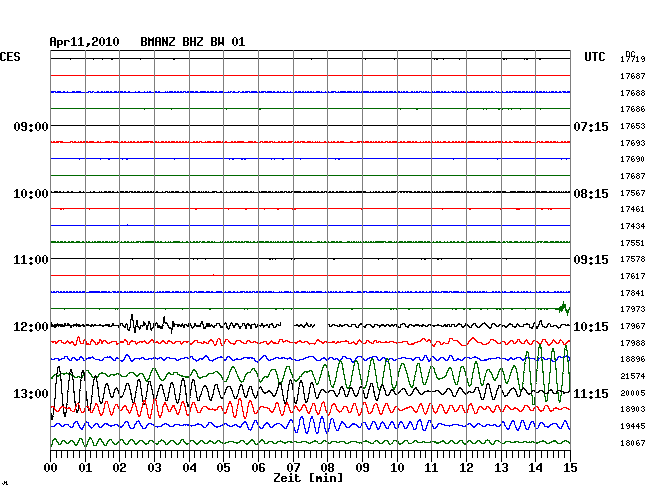This screenshot has width=650, height=494.
Task: Click the "14" minute tick label
Action: [x=535, y=468]
